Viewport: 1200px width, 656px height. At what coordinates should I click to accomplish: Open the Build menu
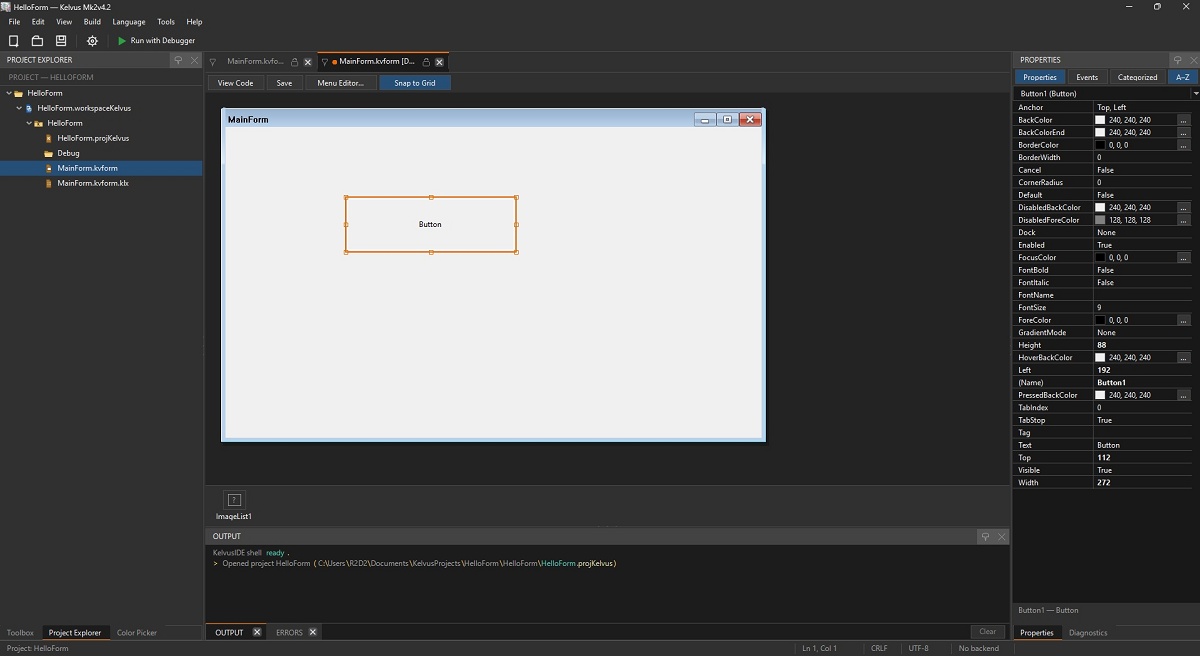[92, 21]
